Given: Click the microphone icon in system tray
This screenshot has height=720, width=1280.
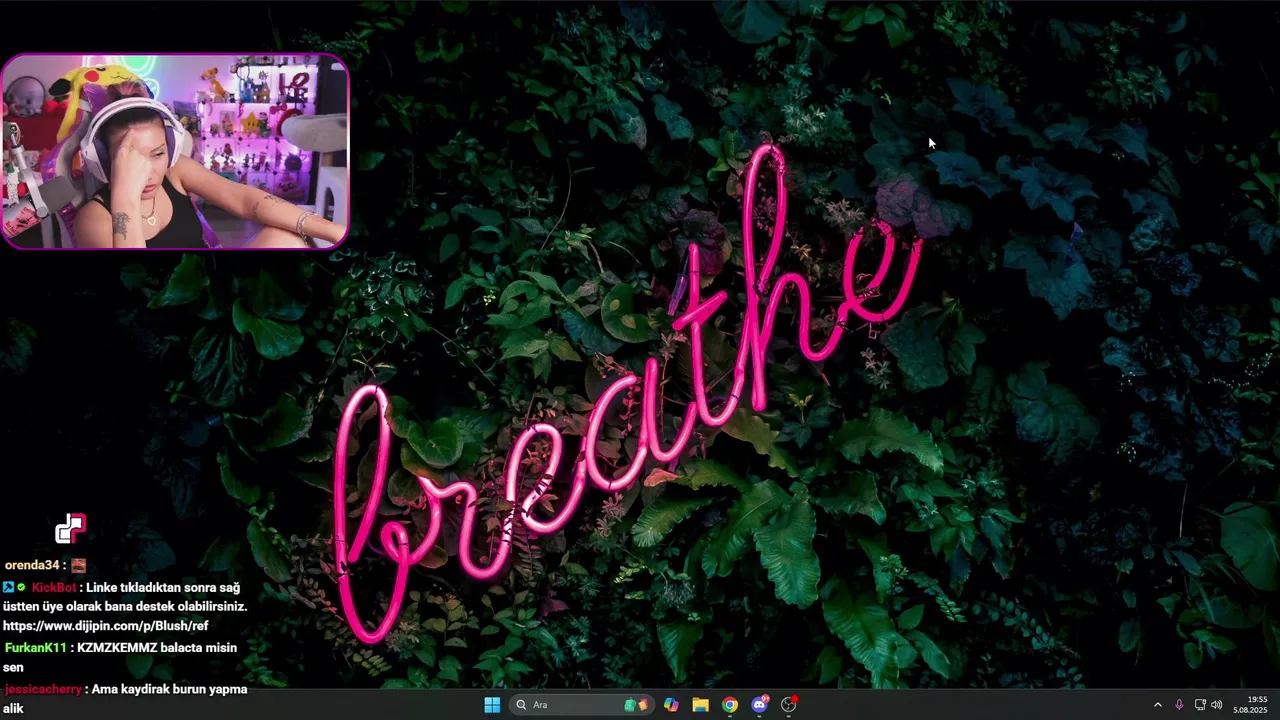Looking at the screenshot, I should point(1179,705).
